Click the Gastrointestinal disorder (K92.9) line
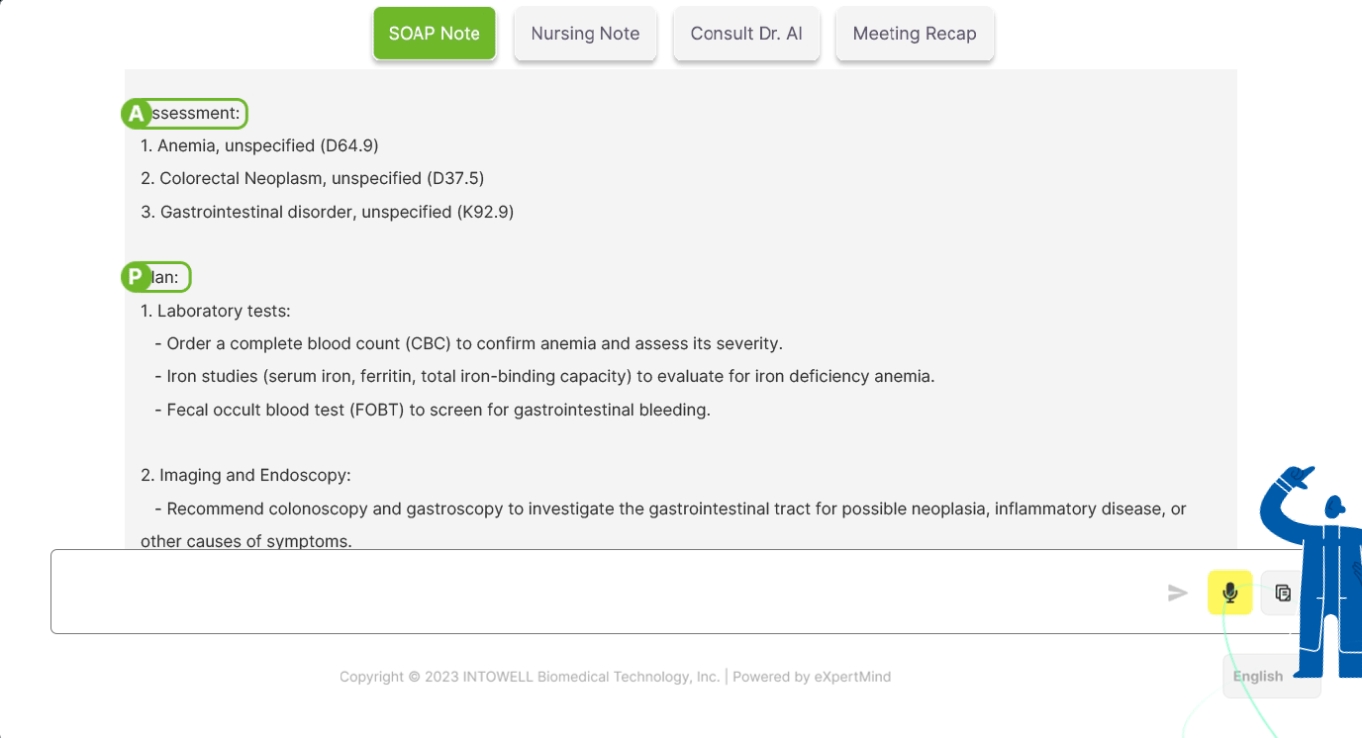This screenshot has width=1362, height=738. 327,212
